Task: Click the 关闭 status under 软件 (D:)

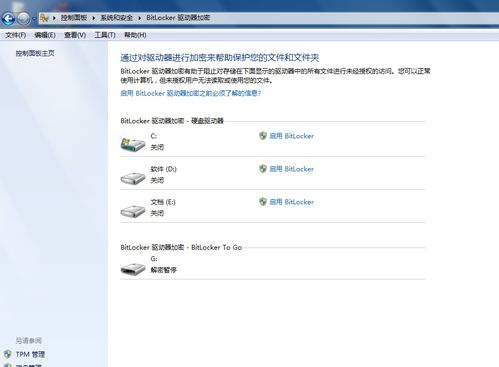Action: click(x=157, y=180)
